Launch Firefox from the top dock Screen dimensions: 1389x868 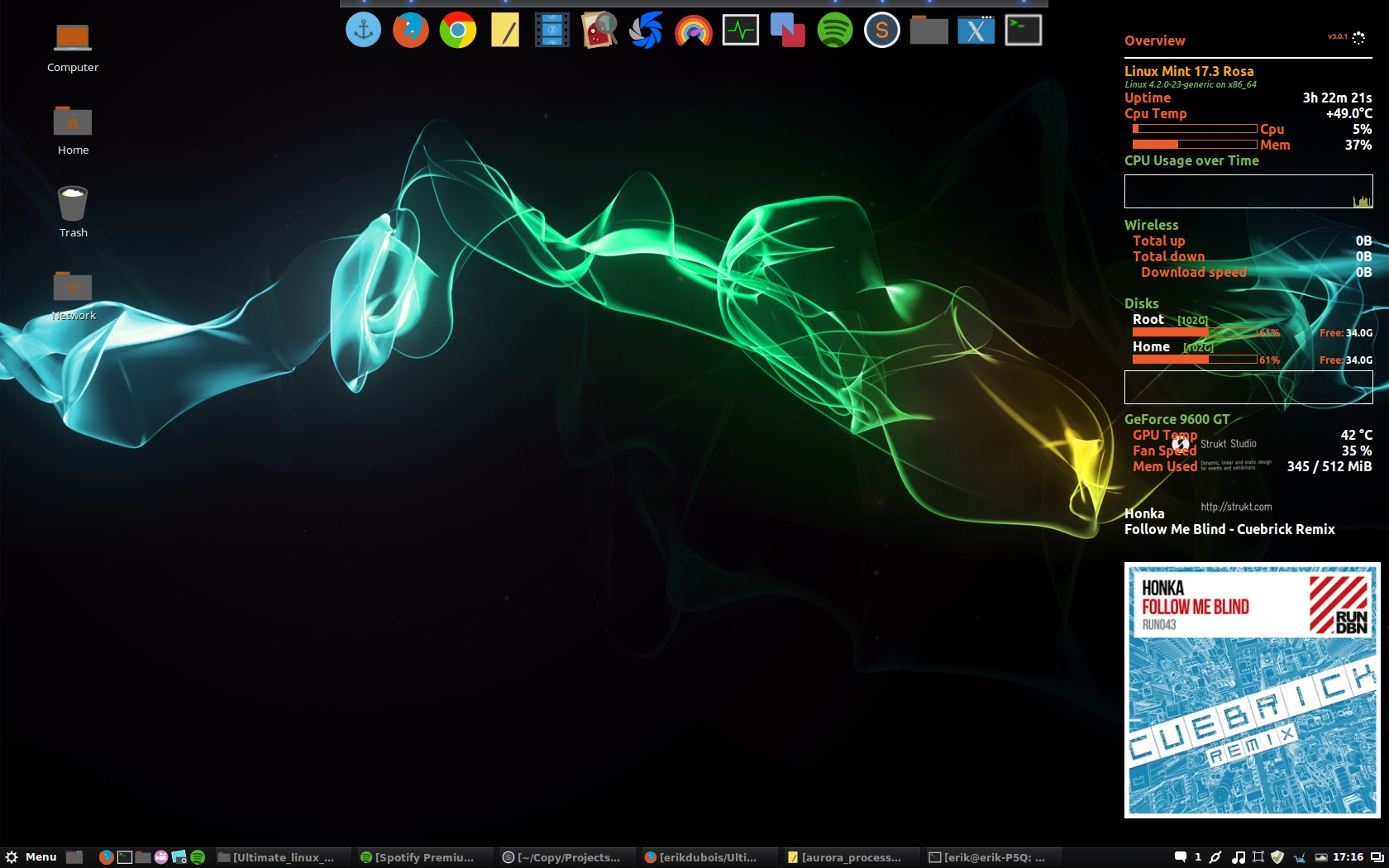click(410, 31)
